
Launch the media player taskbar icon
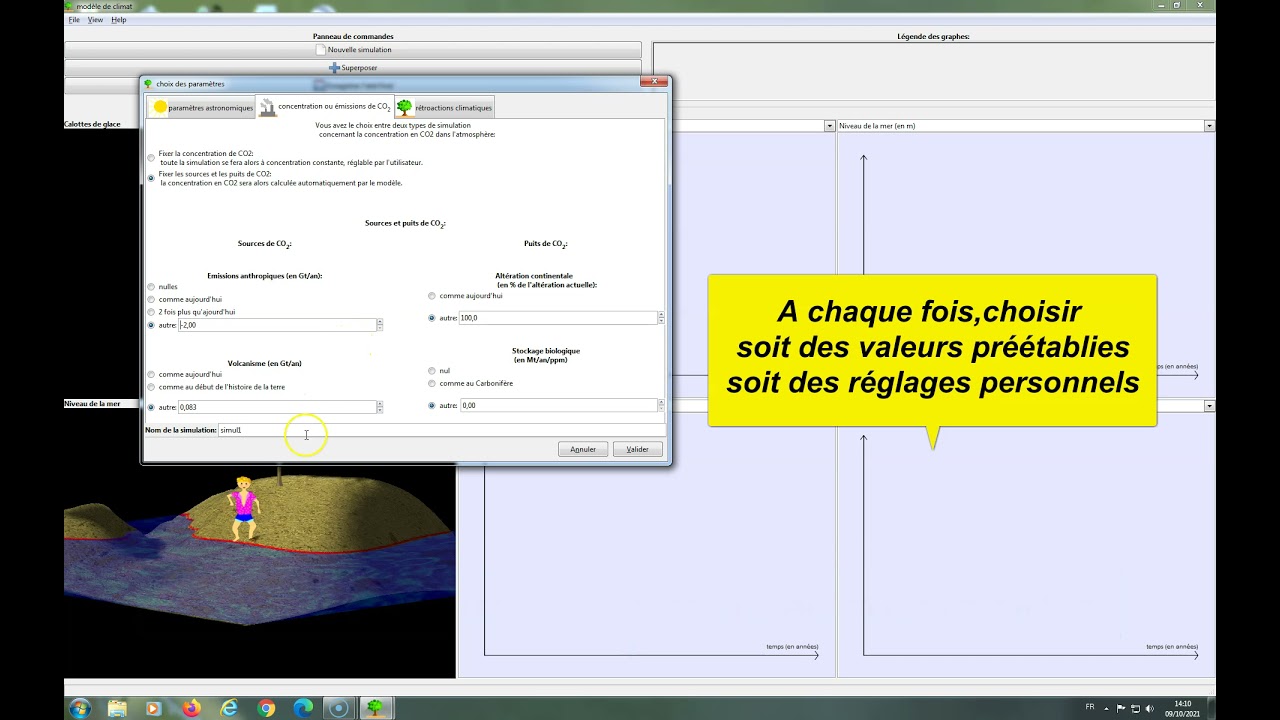point(153,708)
